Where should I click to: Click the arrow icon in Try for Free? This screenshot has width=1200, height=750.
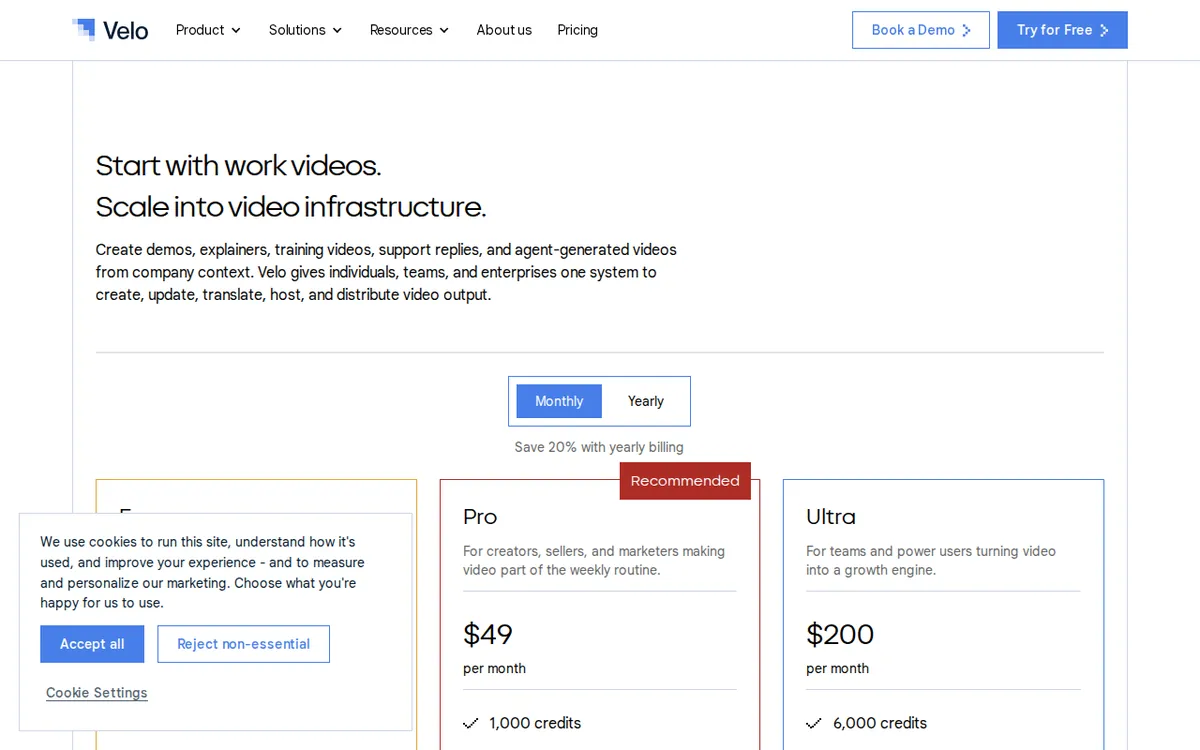[x=1104, y=30]
